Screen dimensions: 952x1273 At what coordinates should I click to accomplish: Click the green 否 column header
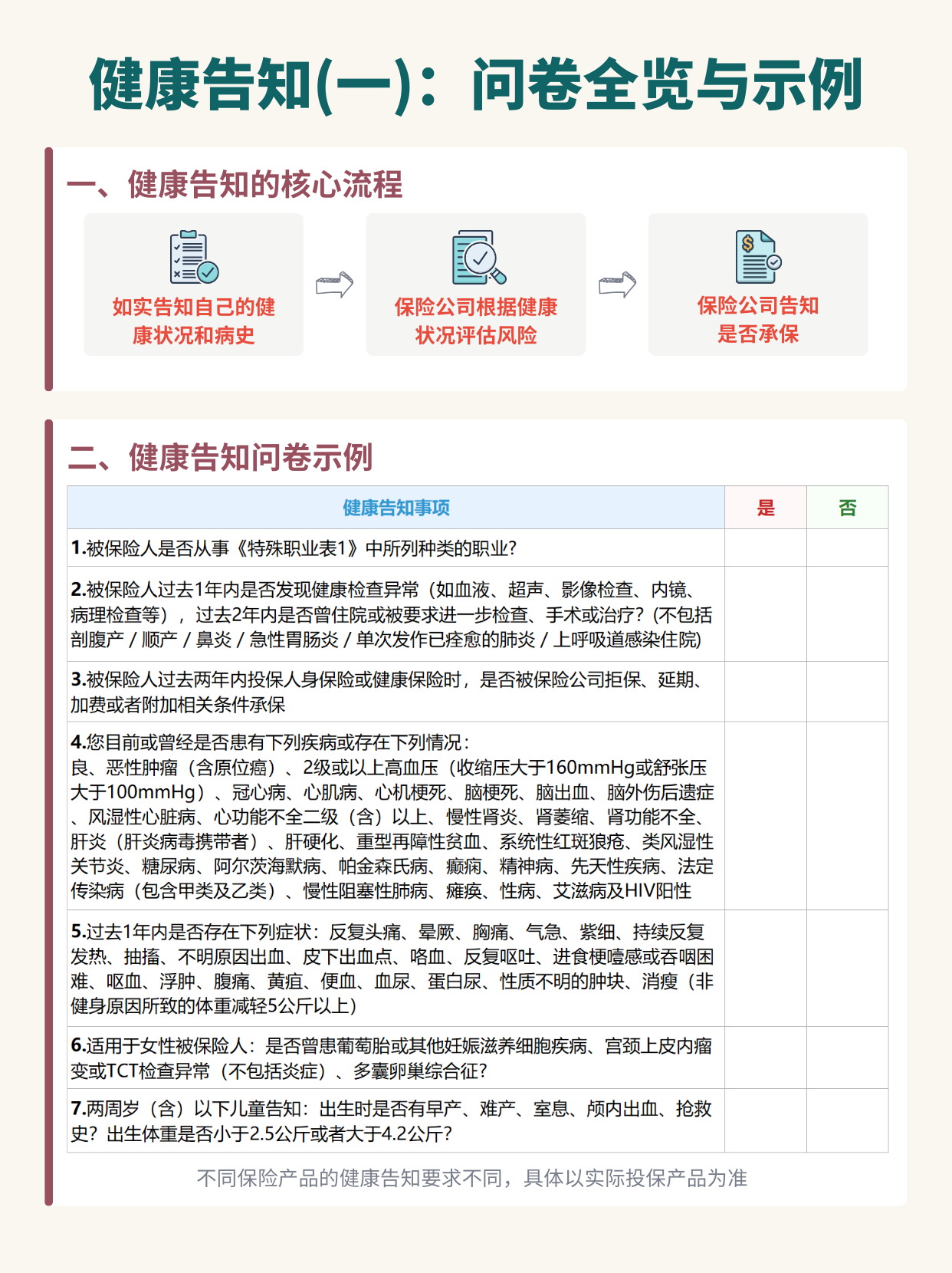click(847, 508)
